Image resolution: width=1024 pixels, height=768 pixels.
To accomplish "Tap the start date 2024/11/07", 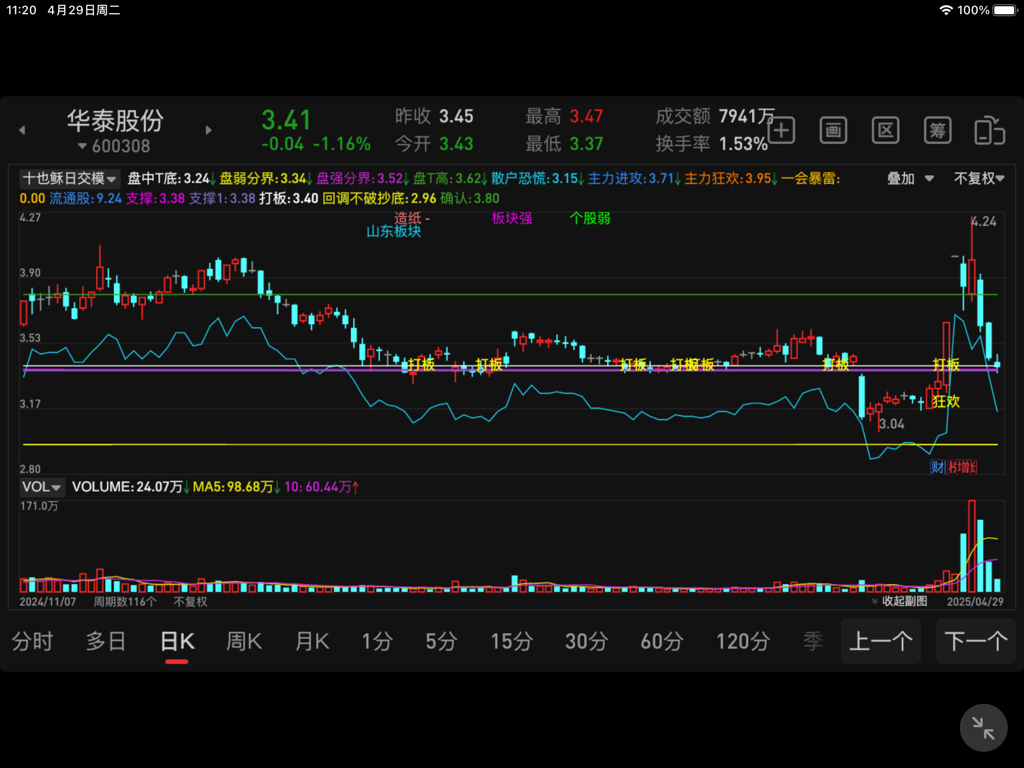I will coord(48,601).
